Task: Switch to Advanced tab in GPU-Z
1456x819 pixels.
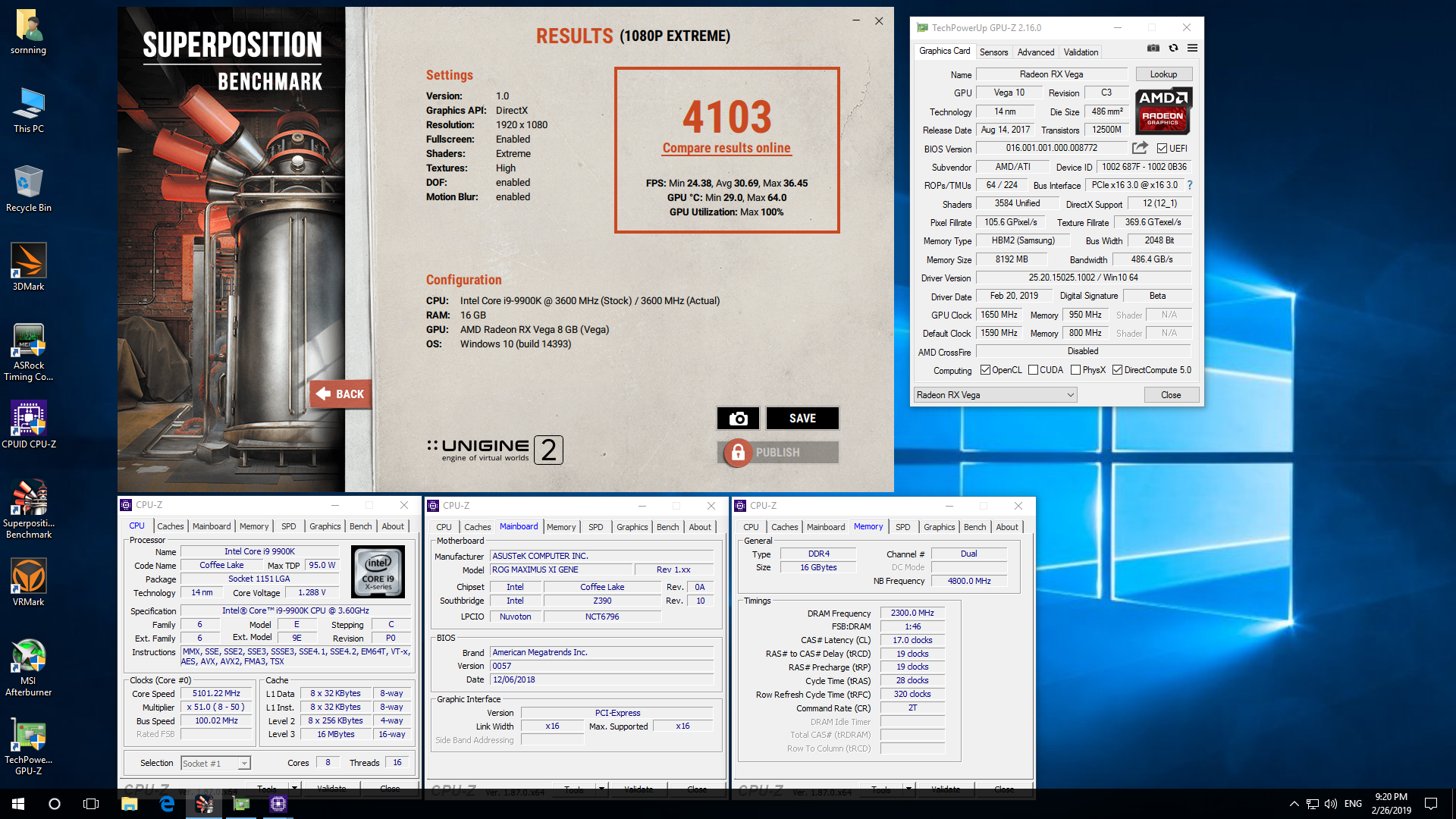Action: click(1035, 52)
